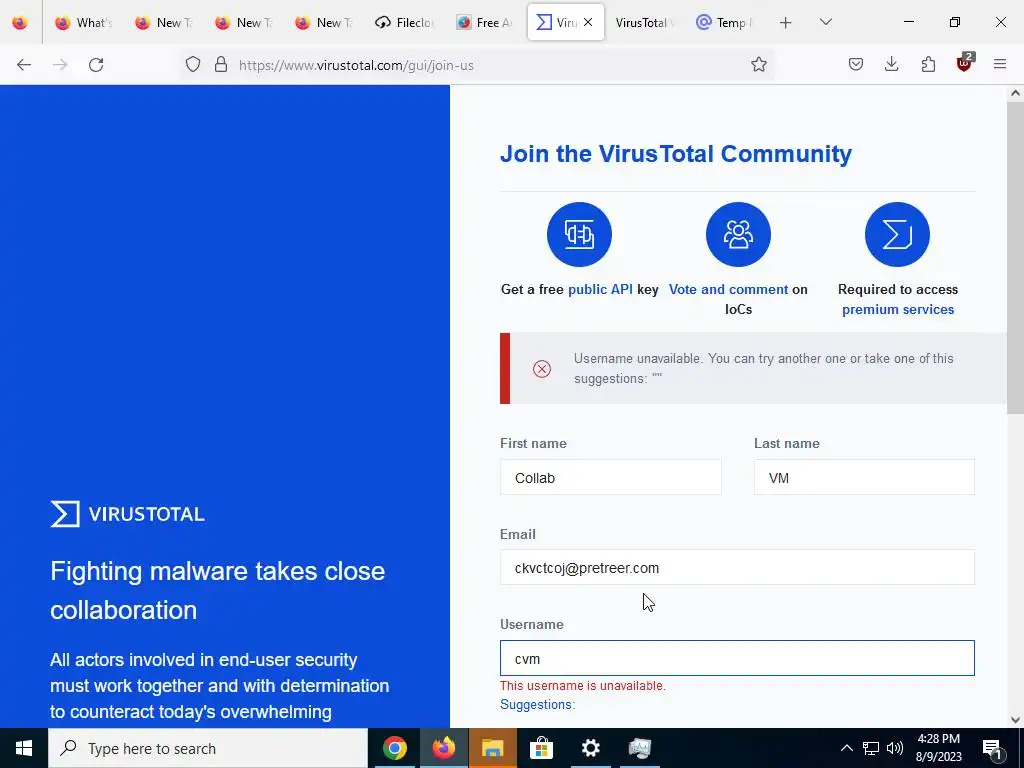Show hidden tray icons
This screenshot has height=768, width=1024.
pyautogui.click(x=846, y=748)
